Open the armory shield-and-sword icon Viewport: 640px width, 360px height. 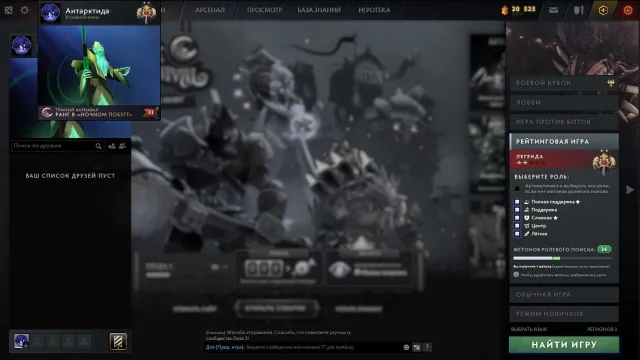point(578,10)
